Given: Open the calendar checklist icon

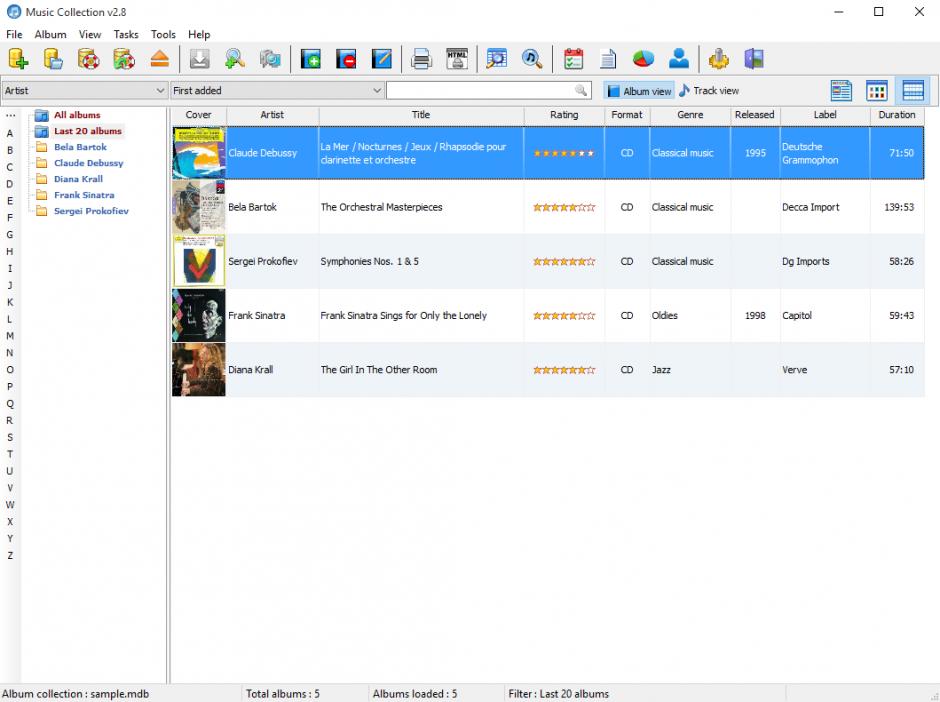Looking at the screenshot, I should coord(573,59).
